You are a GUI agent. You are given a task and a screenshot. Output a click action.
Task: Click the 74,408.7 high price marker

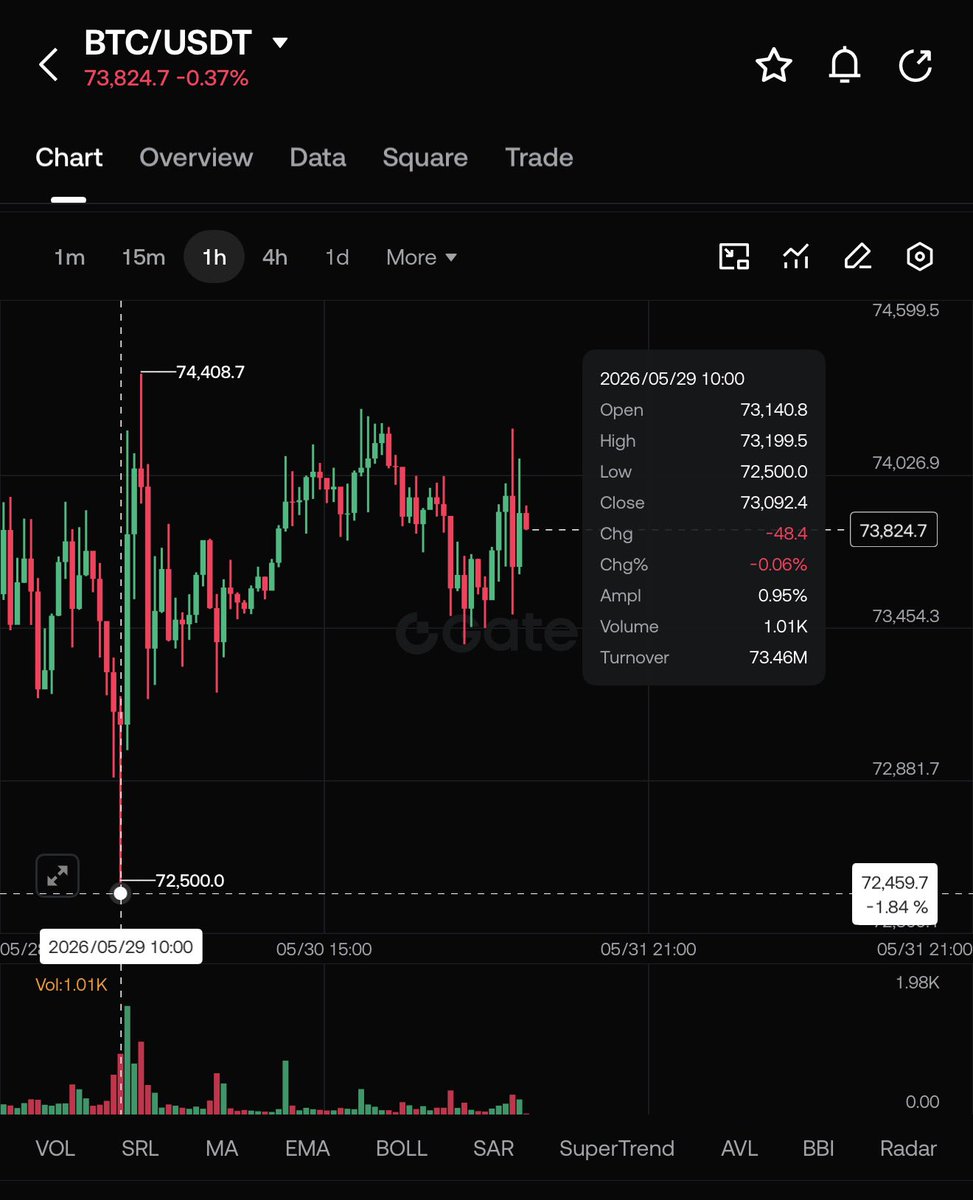pyautogui.click(x=210, y=372)
